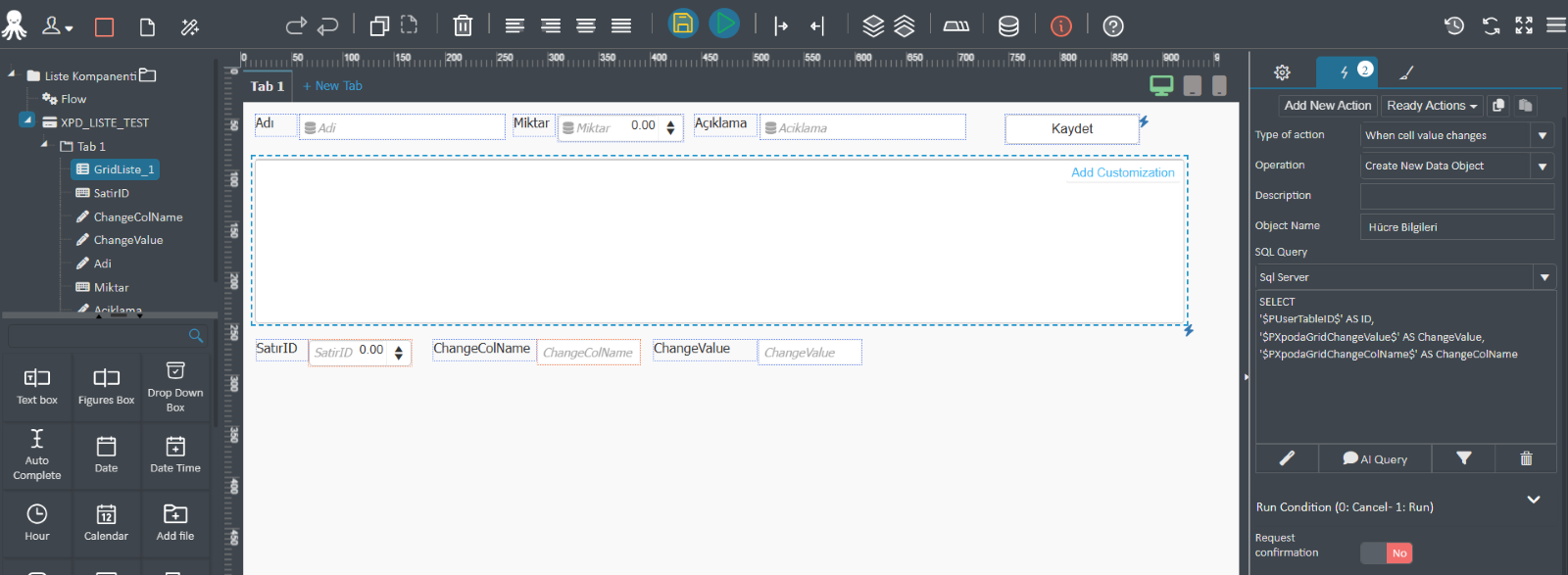Viewport: 1568px width, 575px height.
Task: Open the user profile menu
Action: pyautogui.click(x=57, y=26)
